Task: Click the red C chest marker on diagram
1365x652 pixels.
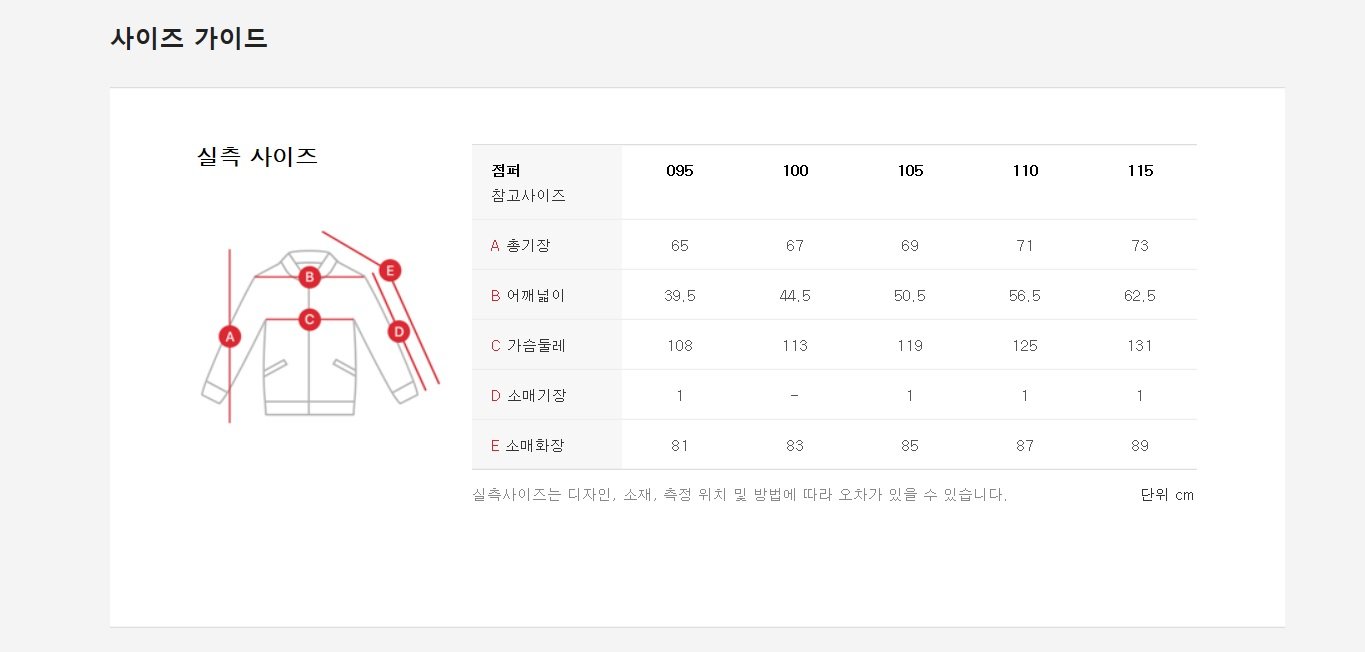Action: coord(309,319)
